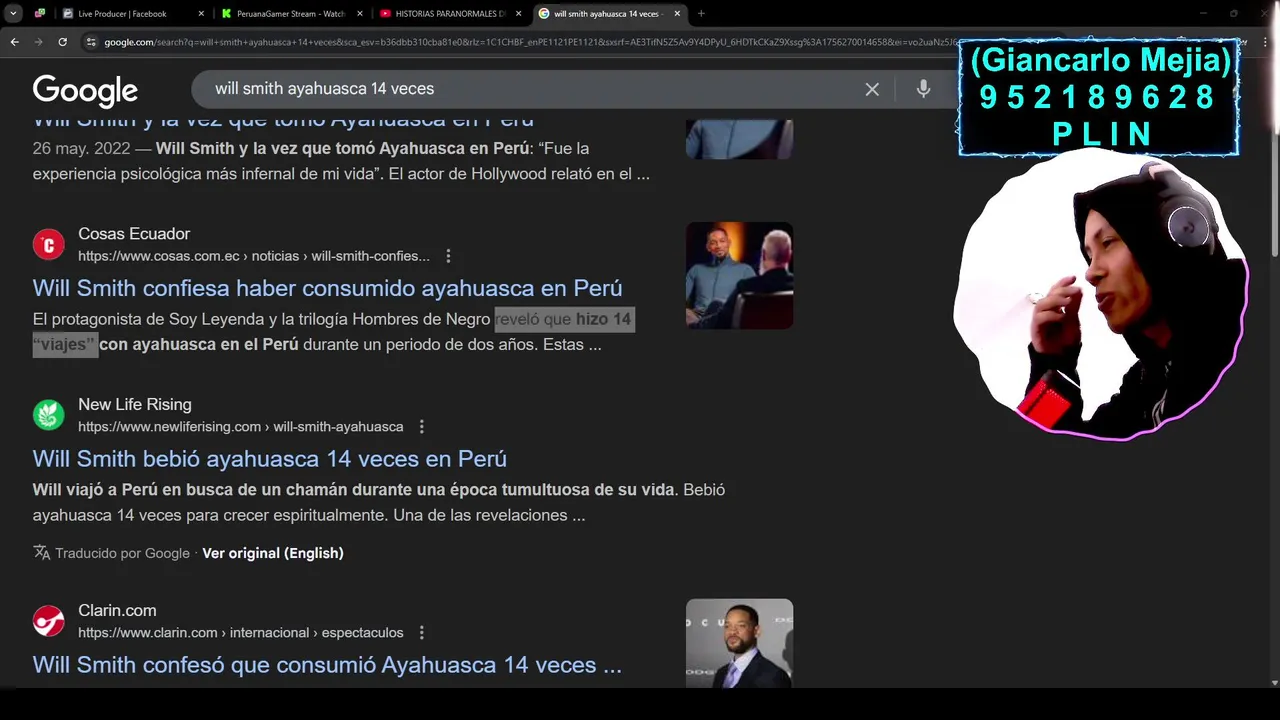The height and width of the screenshot is (720, 1280).
Task: Close the Live Producer | Facebook tab
Action: click(201, 13)
